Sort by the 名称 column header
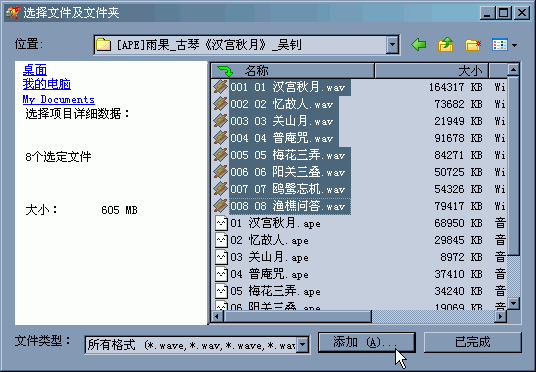Viewport: 536px width, 372px height. point(293,71)
